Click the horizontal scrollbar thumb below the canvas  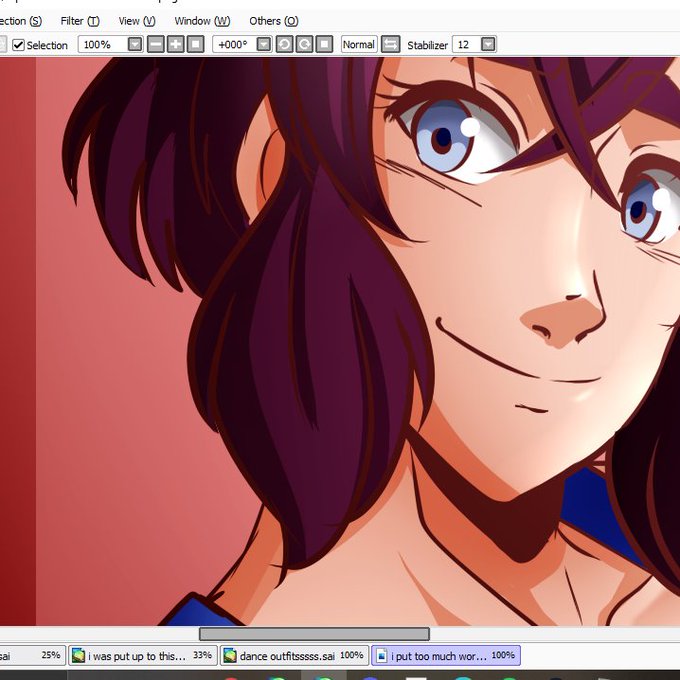tap(314, 634)
